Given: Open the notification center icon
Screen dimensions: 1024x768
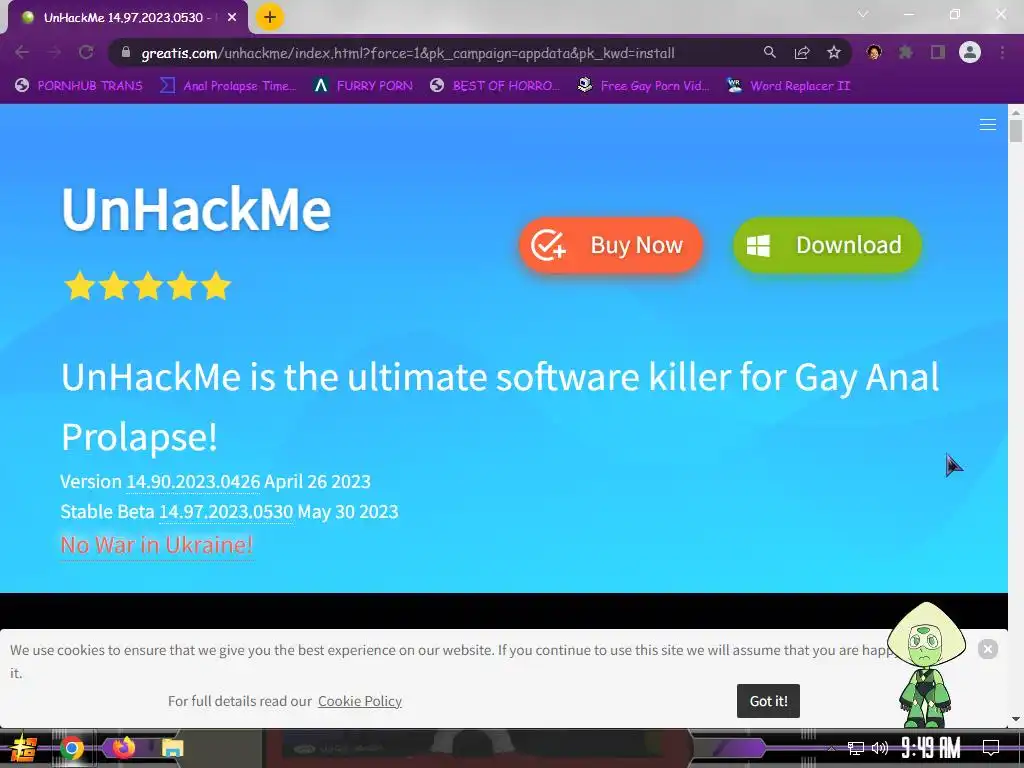Looking at the screenshot, I should click(991, 748).
